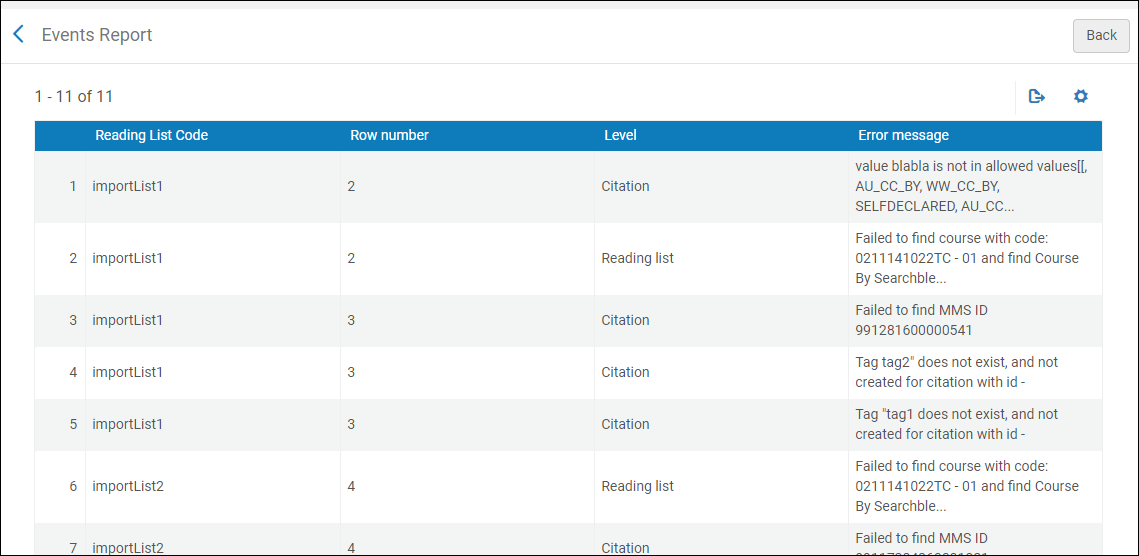
Task: Click Reading list level in row 6
Action: (637, 486)
